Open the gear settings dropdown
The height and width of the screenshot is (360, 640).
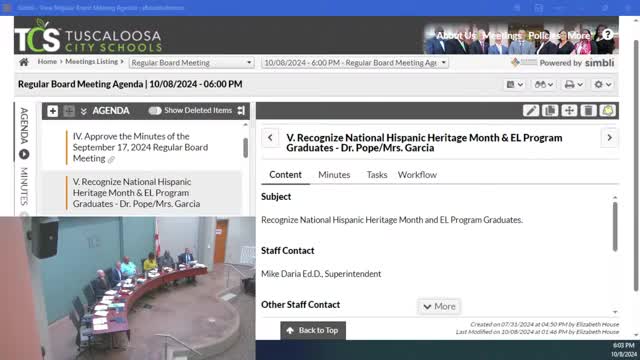603,84
